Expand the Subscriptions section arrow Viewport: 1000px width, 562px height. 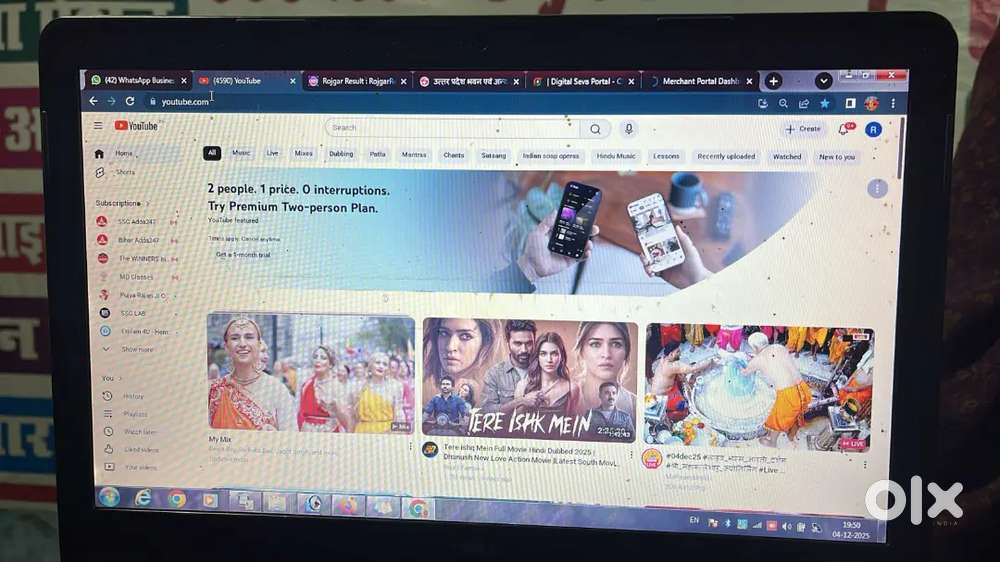click(x=148, y=203)
